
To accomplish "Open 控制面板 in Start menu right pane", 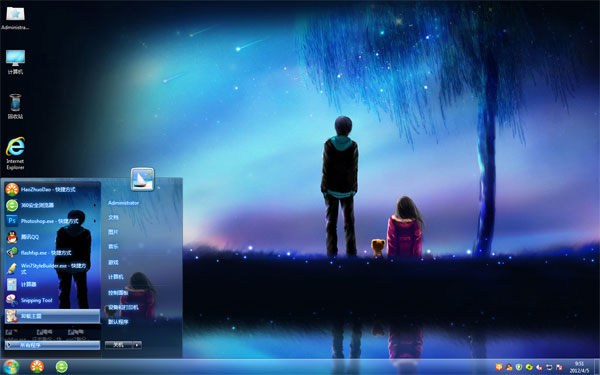I will (118, 293).
